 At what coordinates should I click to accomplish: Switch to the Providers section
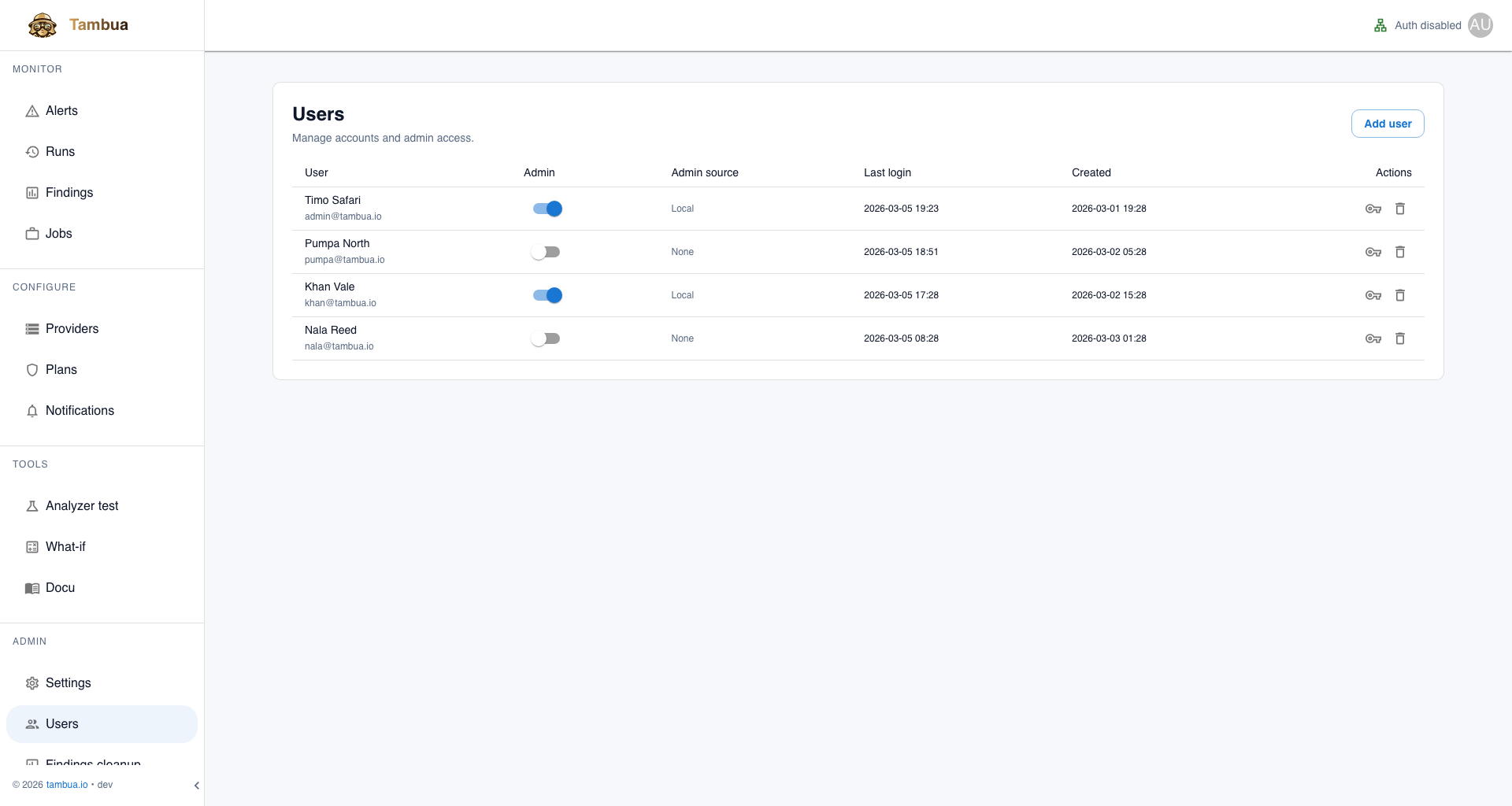[x=72, y=328]
